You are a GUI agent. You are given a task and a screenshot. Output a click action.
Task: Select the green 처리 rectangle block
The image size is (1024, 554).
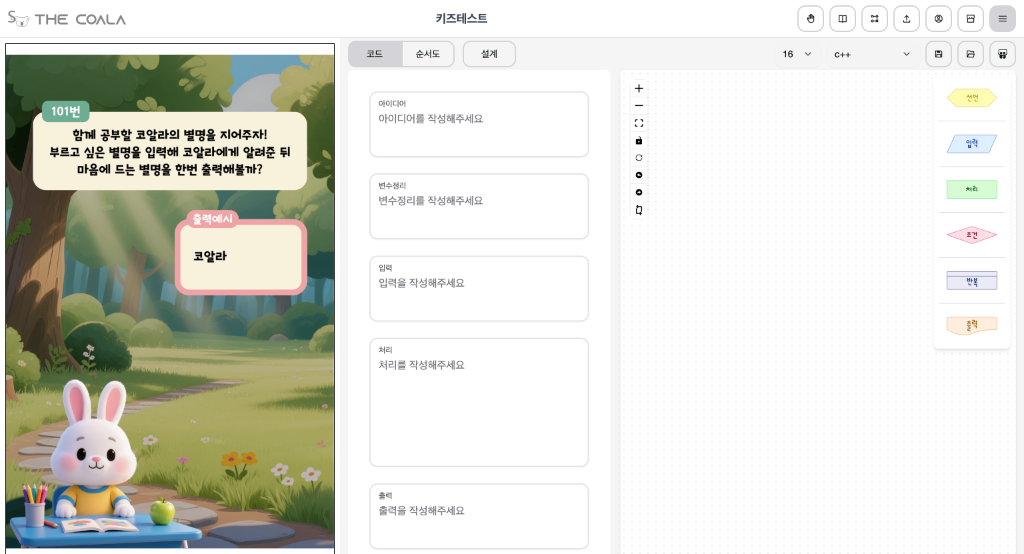[x=972, y=189]
